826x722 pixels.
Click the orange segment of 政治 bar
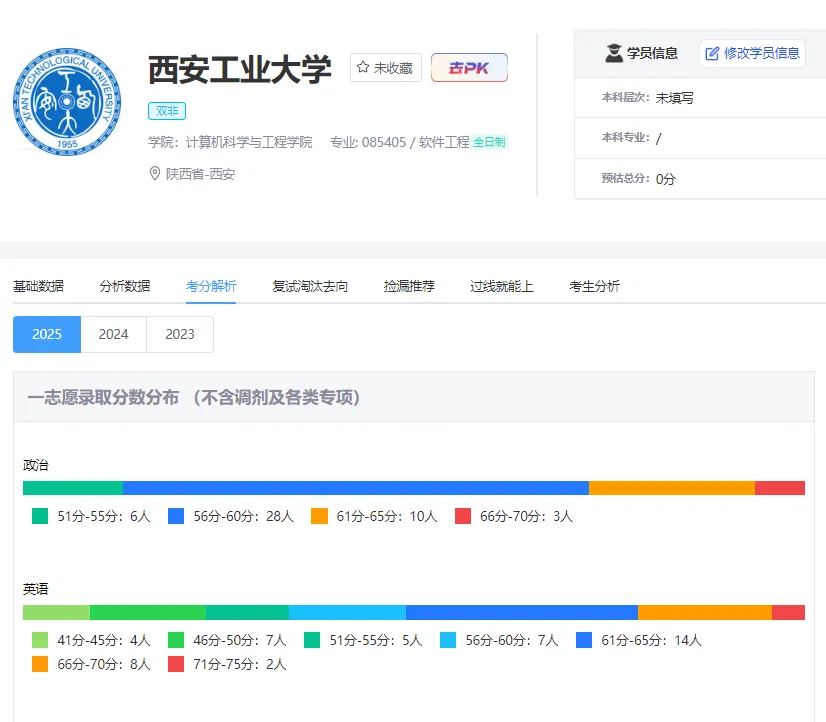(672, 488)
